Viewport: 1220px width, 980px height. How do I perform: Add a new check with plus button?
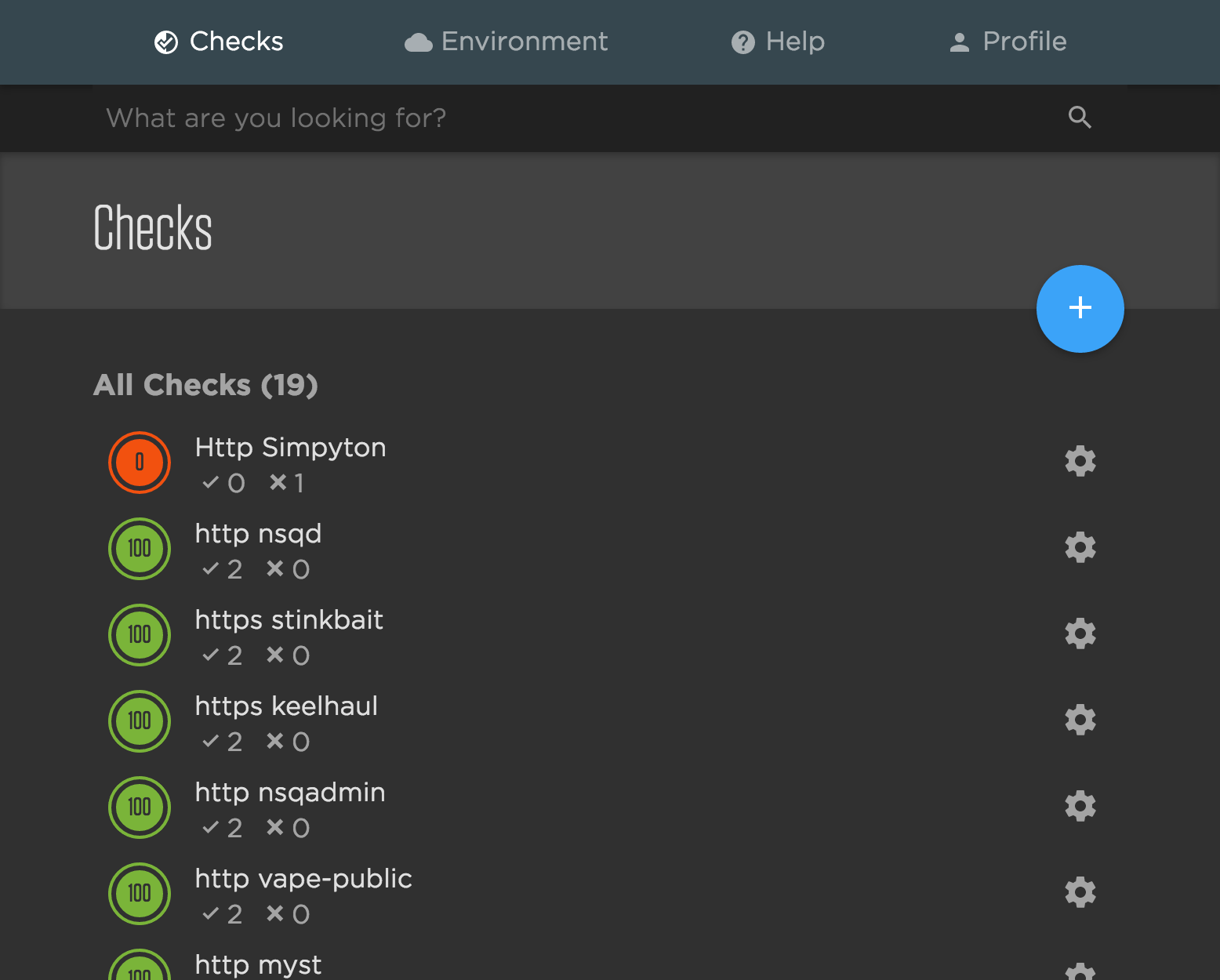click(x=1080, y=309)
